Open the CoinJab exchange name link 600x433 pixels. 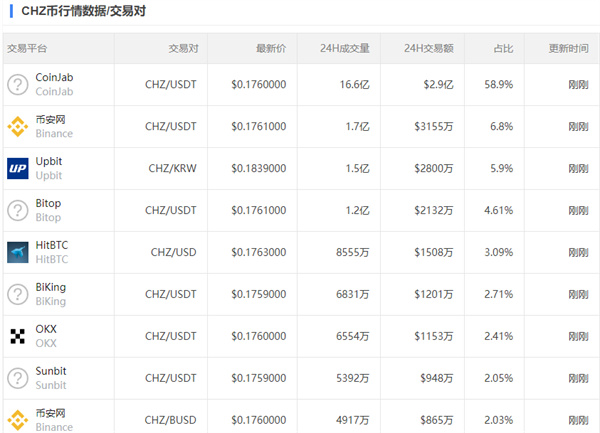pyautogui.click(x=55, y=77)
